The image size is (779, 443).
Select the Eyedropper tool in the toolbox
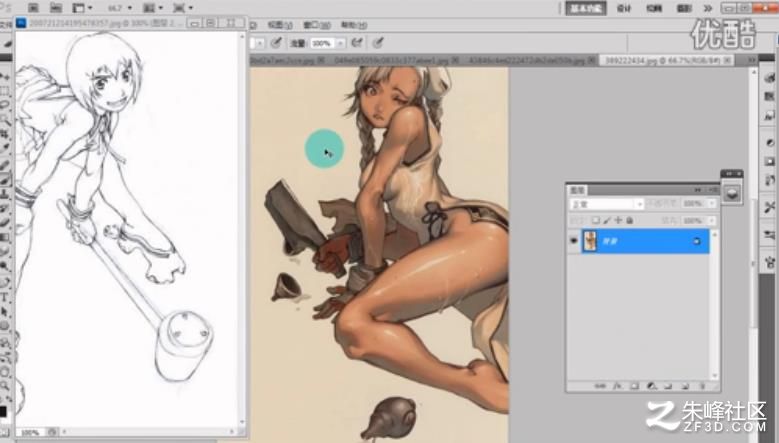point(4,148)
